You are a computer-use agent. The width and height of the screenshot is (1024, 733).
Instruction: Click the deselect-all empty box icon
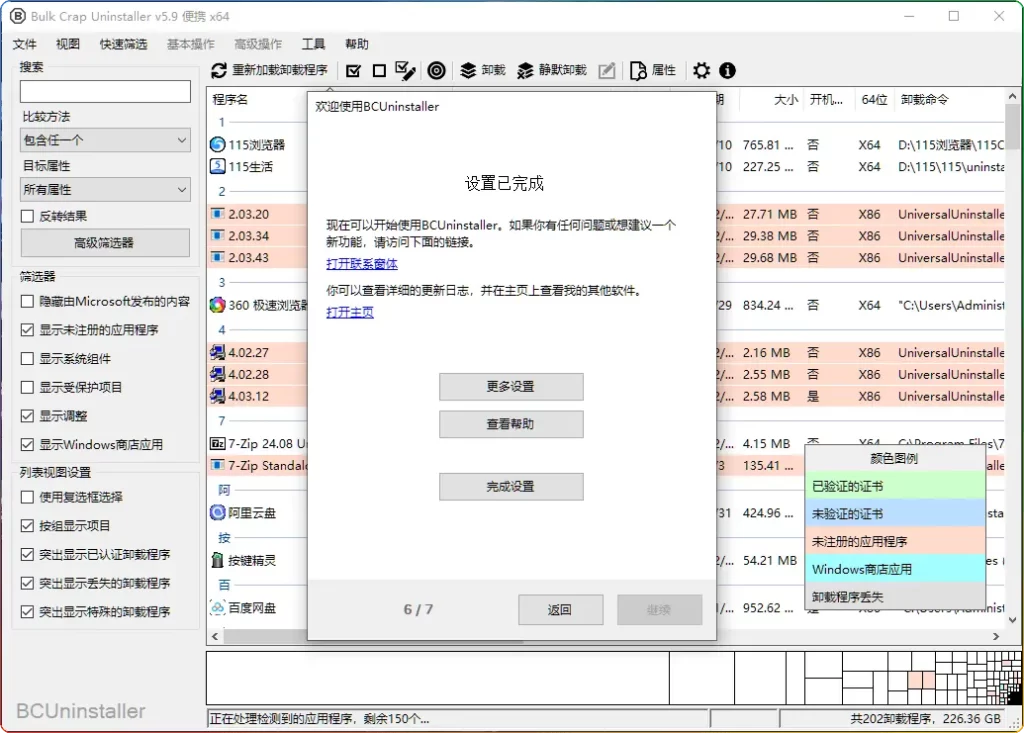pos(379,71)
